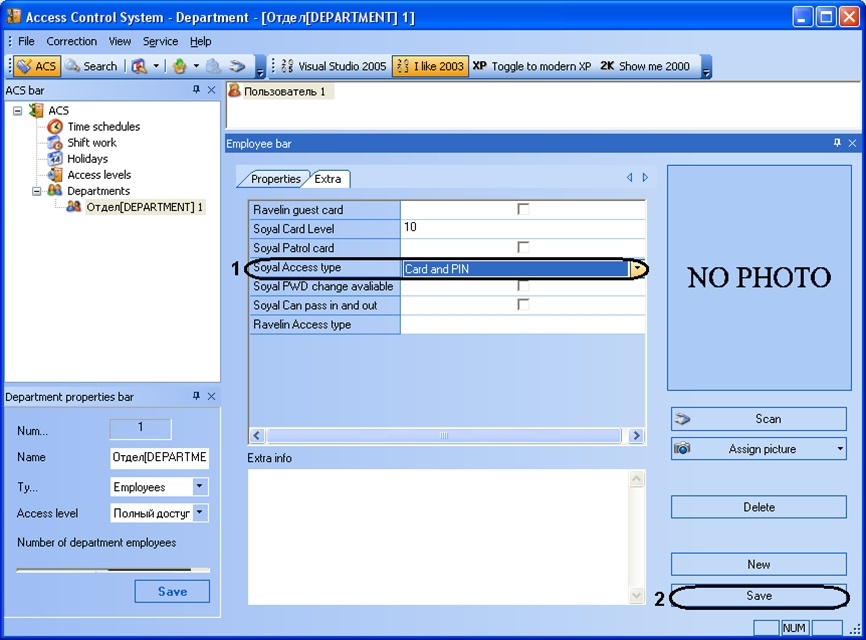
Task: Toggle to modern XP theme
Action: click(532, 66)
